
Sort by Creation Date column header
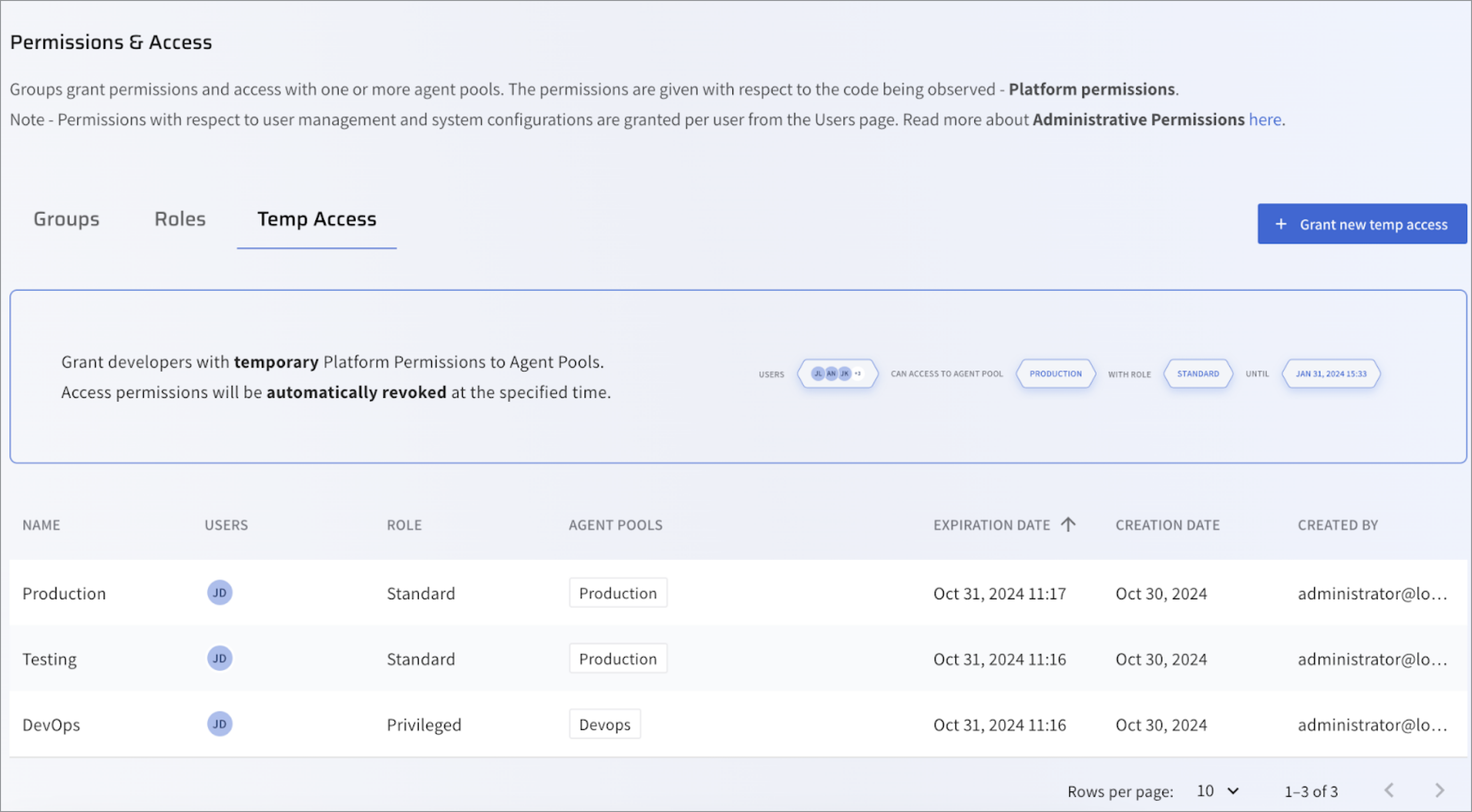point(1168,525)
